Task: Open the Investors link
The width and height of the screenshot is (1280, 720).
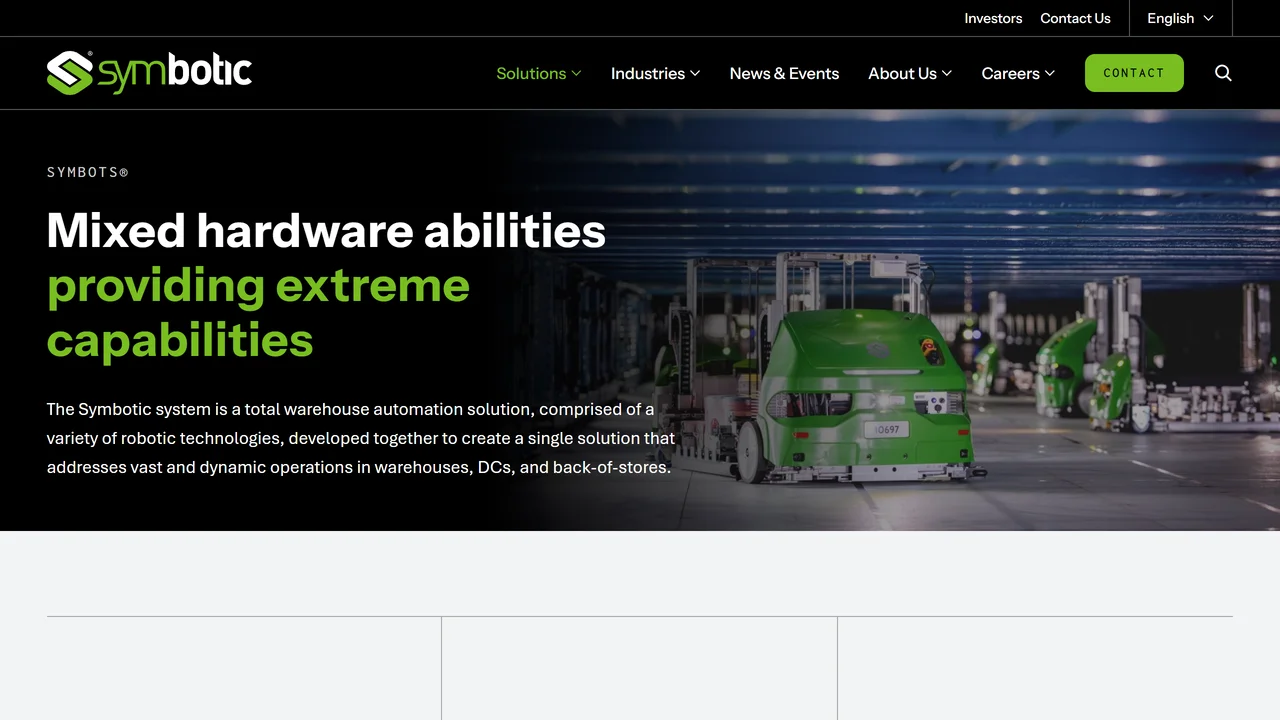Action: 993,18
